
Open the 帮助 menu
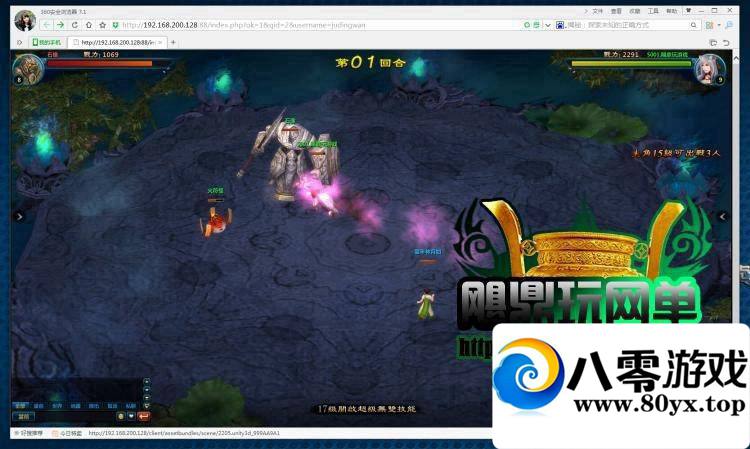[x=672, y=11]
